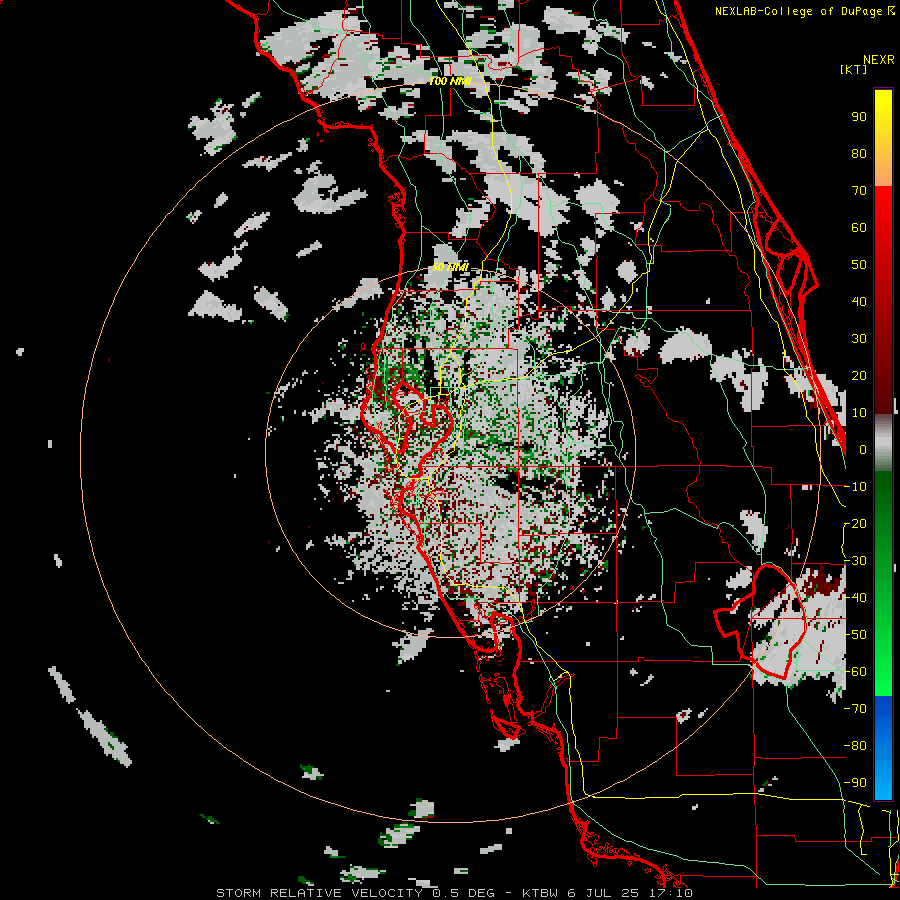Click the positive 50 knot scale label
The image size is (900, 900).
click(x=859, y=265)
